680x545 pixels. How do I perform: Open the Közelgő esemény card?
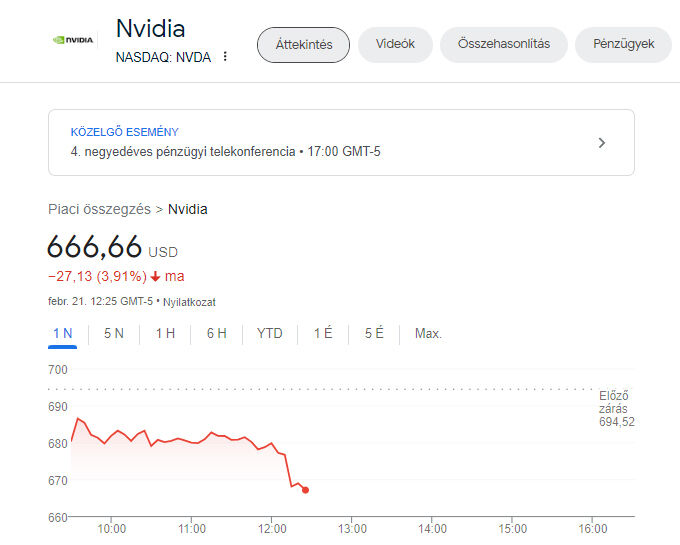click(341, 143)
